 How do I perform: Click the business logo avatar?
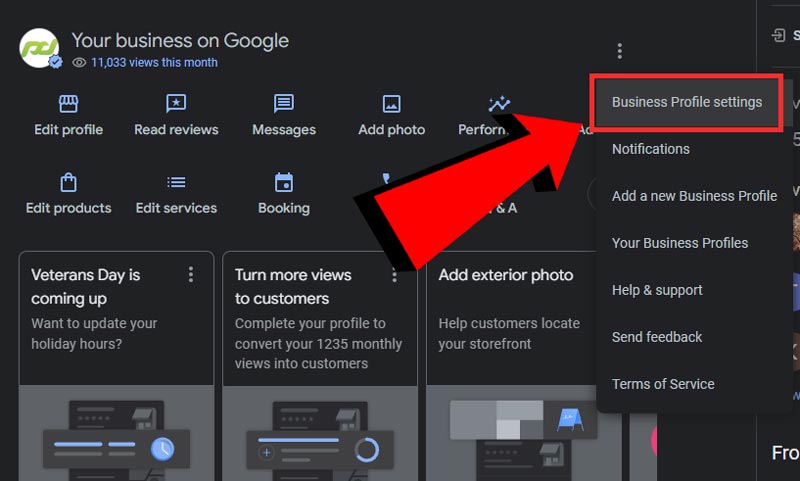39,48
